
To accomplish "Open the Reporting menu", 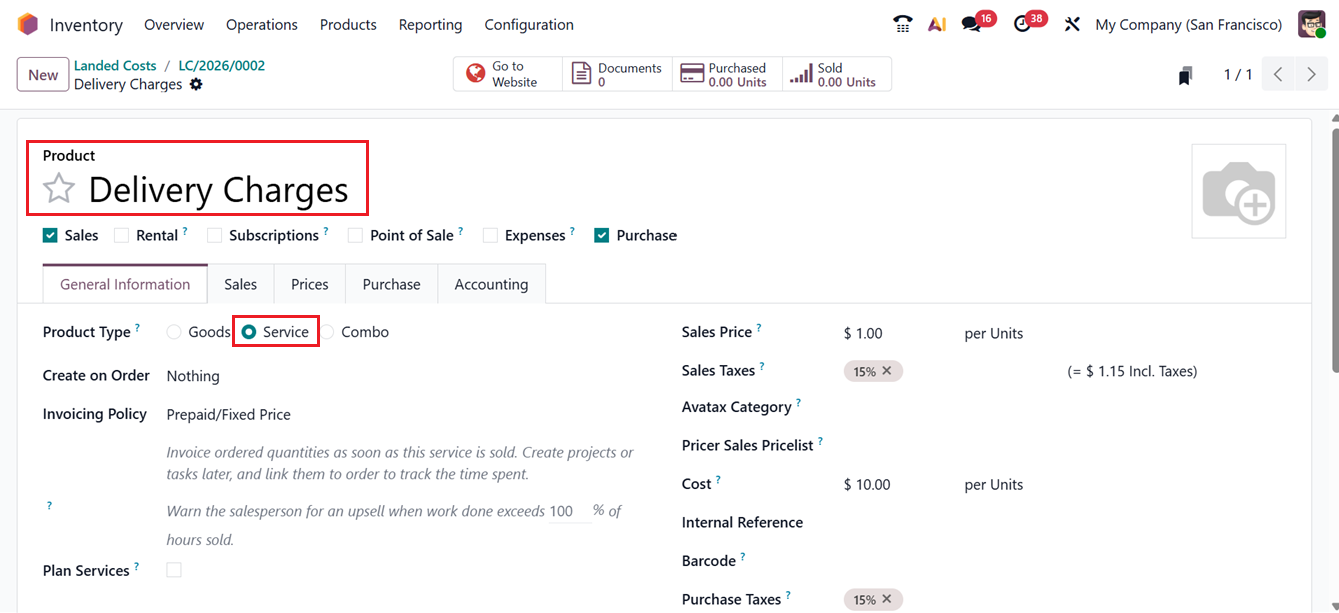I will pyautogui.click(x=430, y=23).
